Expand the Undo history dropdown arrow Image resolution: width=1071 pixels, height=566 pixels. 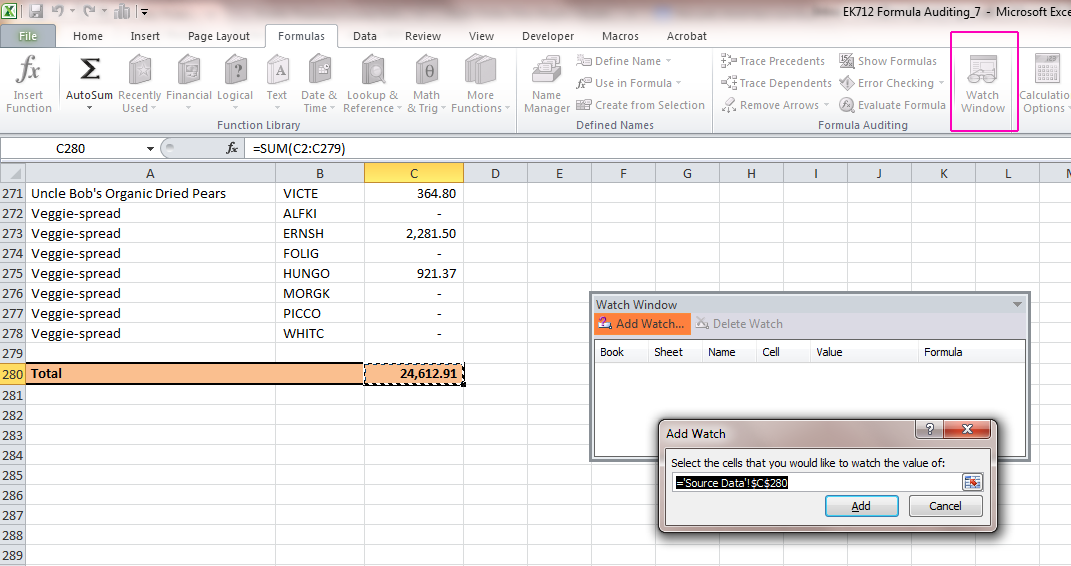[x=72, y=11]
